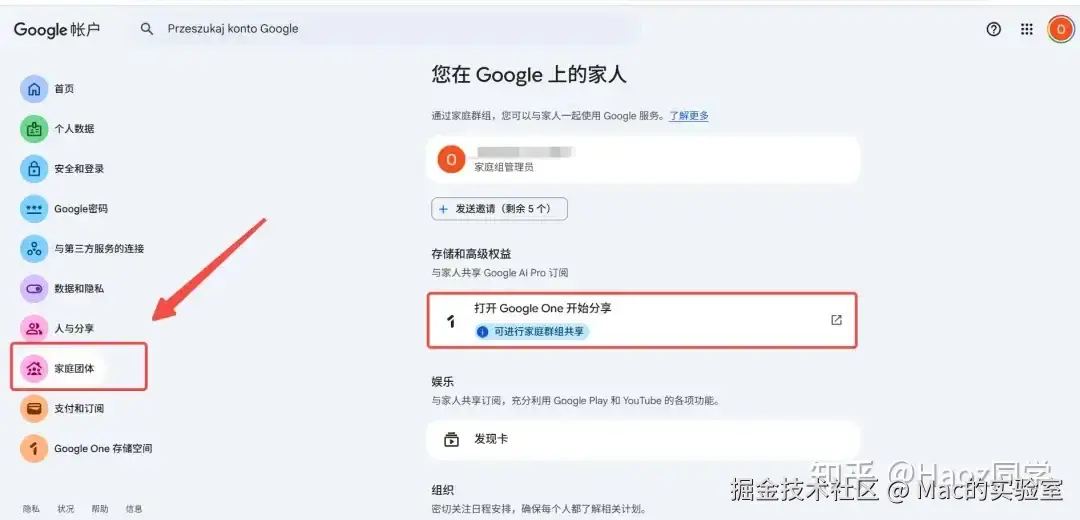1080x520 pixels.
Task: Select 人与分享 people icon
Action: pyautogui.click(x=34, y=328)
